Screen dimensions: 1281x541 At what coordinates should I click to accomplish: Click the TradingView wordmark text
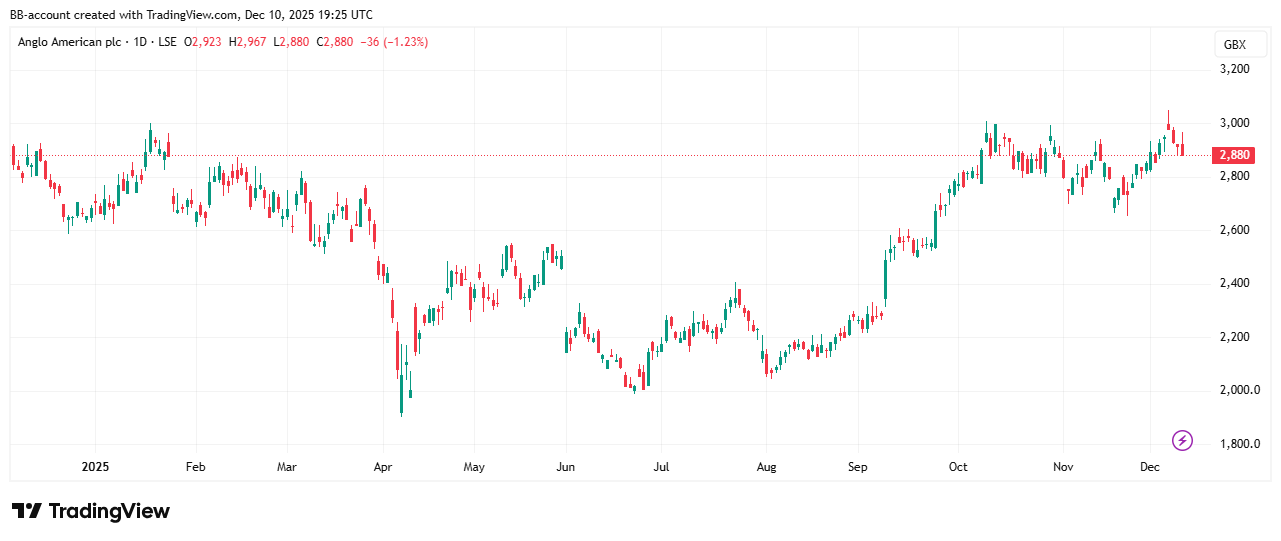pos(109,511)
